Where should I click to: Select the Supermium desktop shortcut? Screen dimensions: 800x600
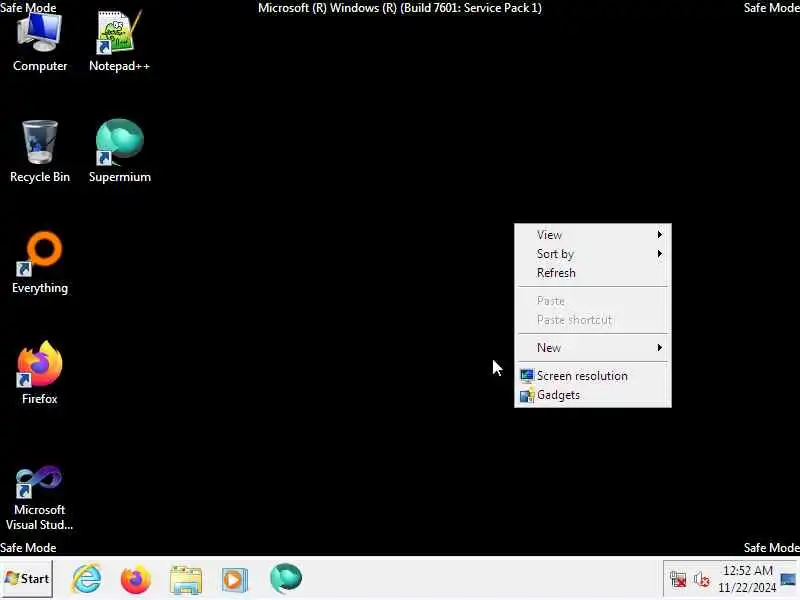pyautogui.click(x=119, y=152)
